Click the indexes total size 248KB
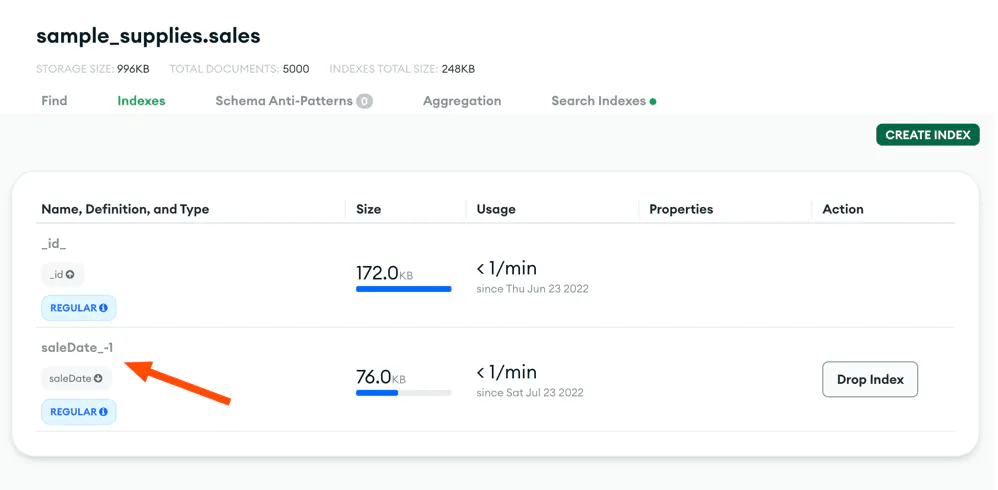The image size is (998, 490). point(458,69)
